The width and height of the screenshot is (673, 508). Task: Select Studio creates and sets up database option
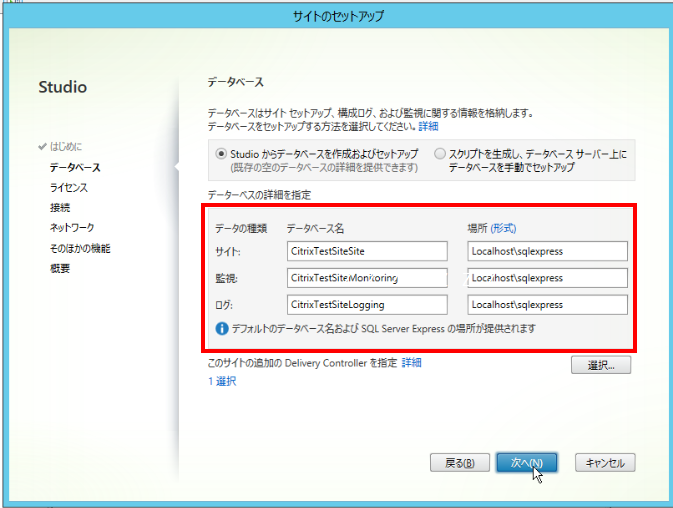221,154
